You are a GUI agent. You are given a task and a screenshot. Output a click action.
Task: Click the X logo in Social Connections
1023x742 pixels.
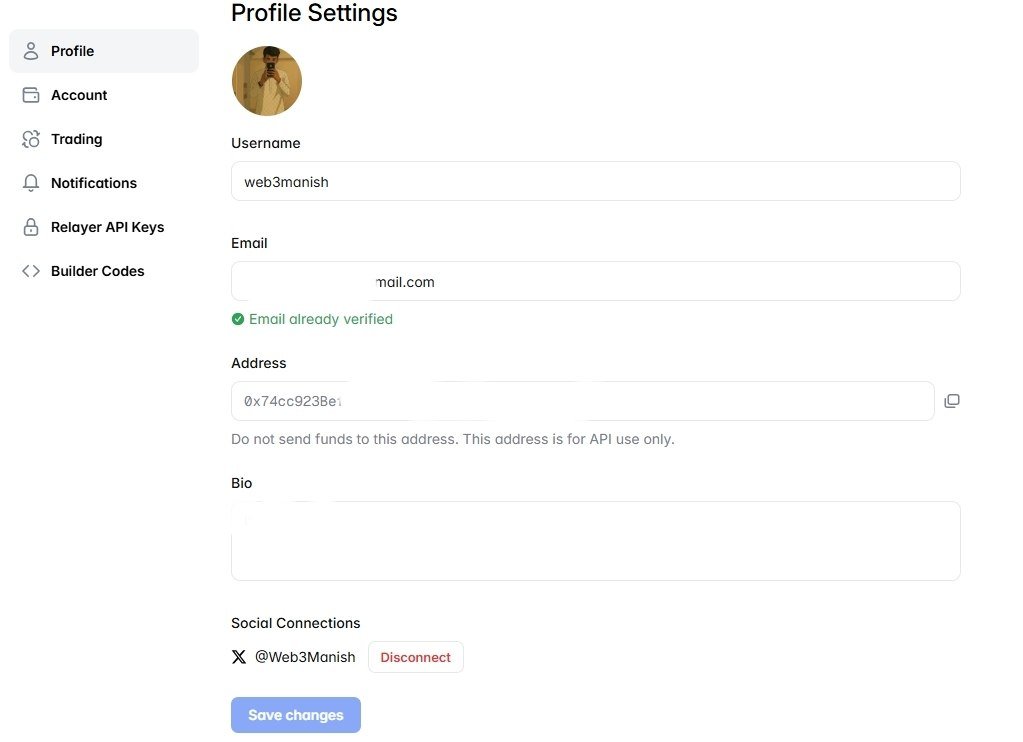point(239,657)
